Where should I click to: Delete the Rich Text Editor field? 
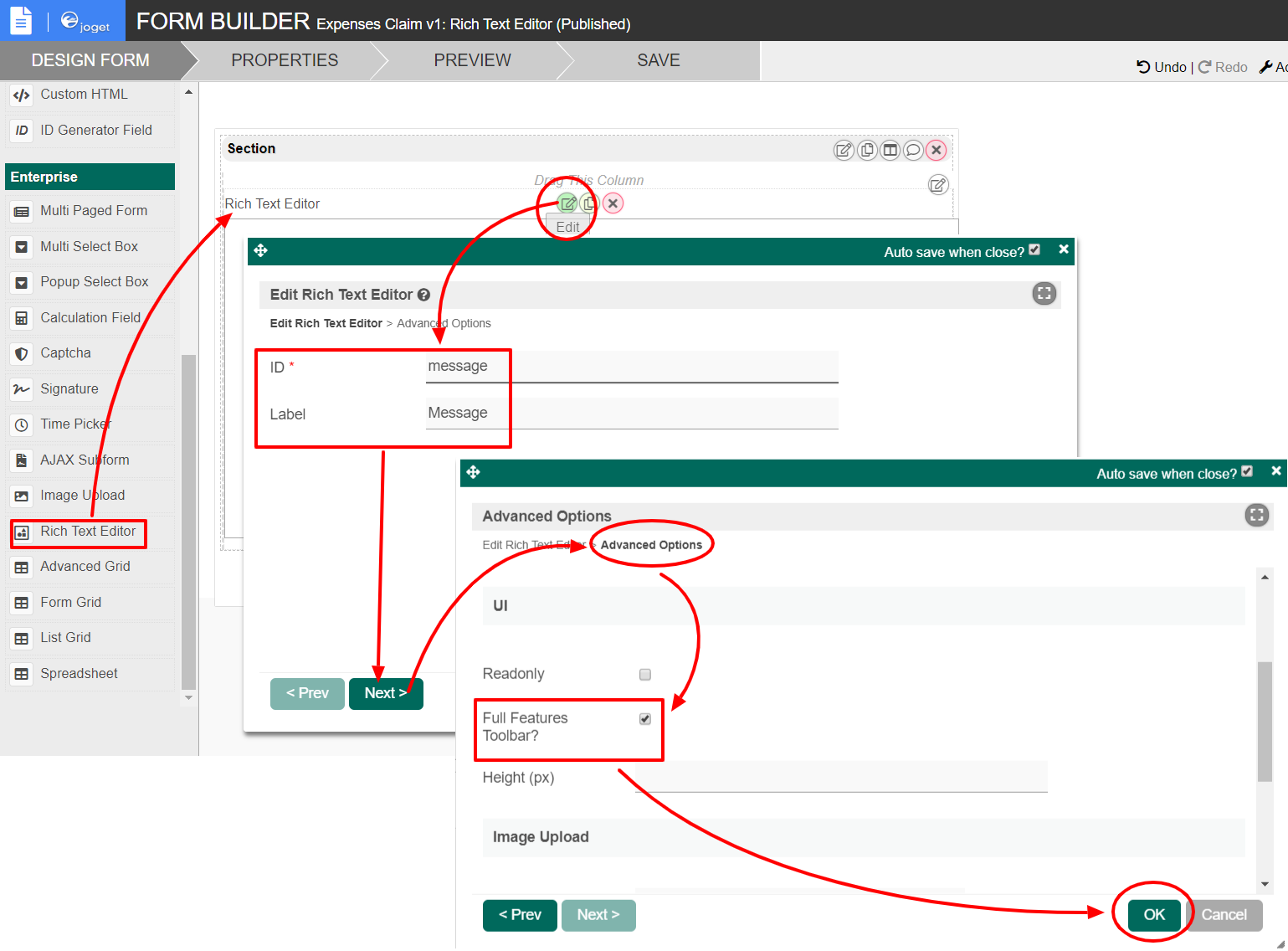(613, 203)
